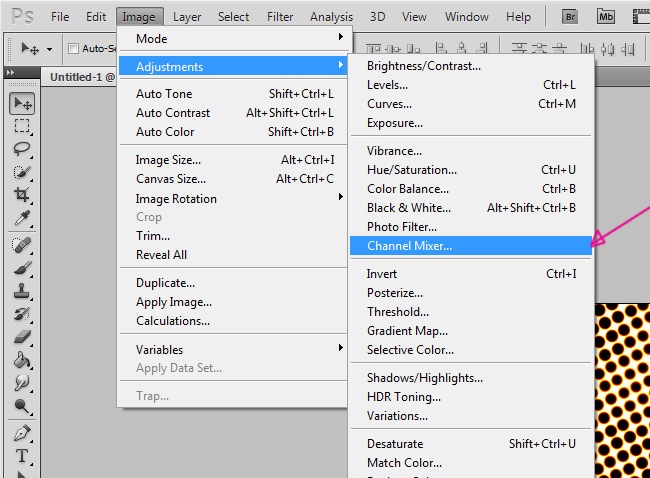Screen dimensions: 650x478
Task: Select the Eraser tool
Action: click(x=22, y=338)
